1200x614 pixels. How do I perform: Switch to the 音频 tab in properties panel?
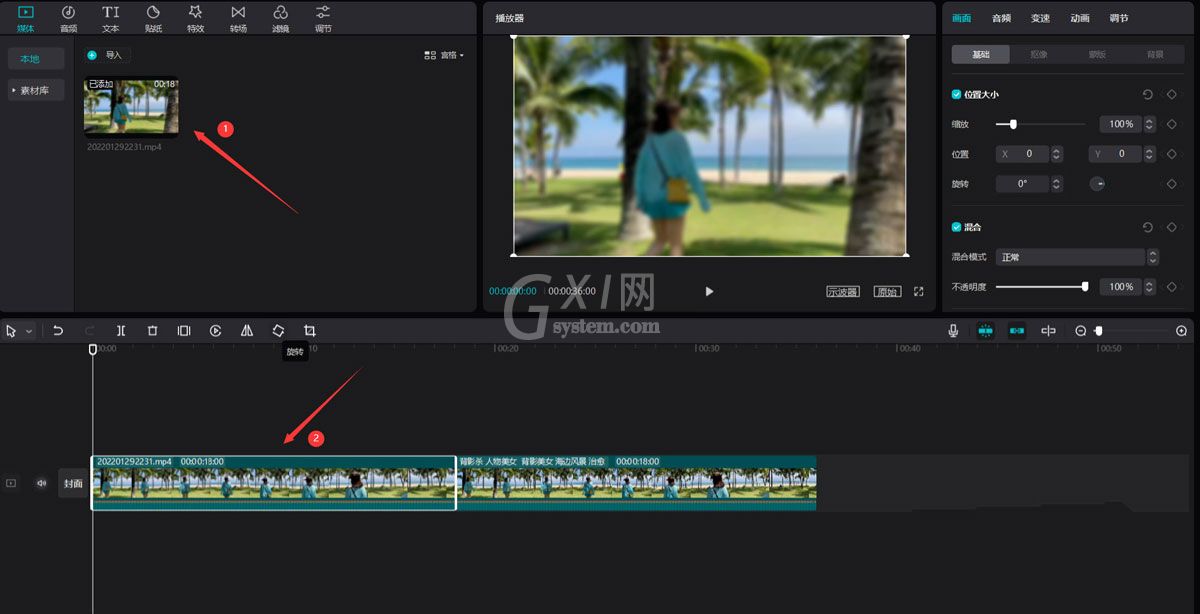(x=1001, y=18)
